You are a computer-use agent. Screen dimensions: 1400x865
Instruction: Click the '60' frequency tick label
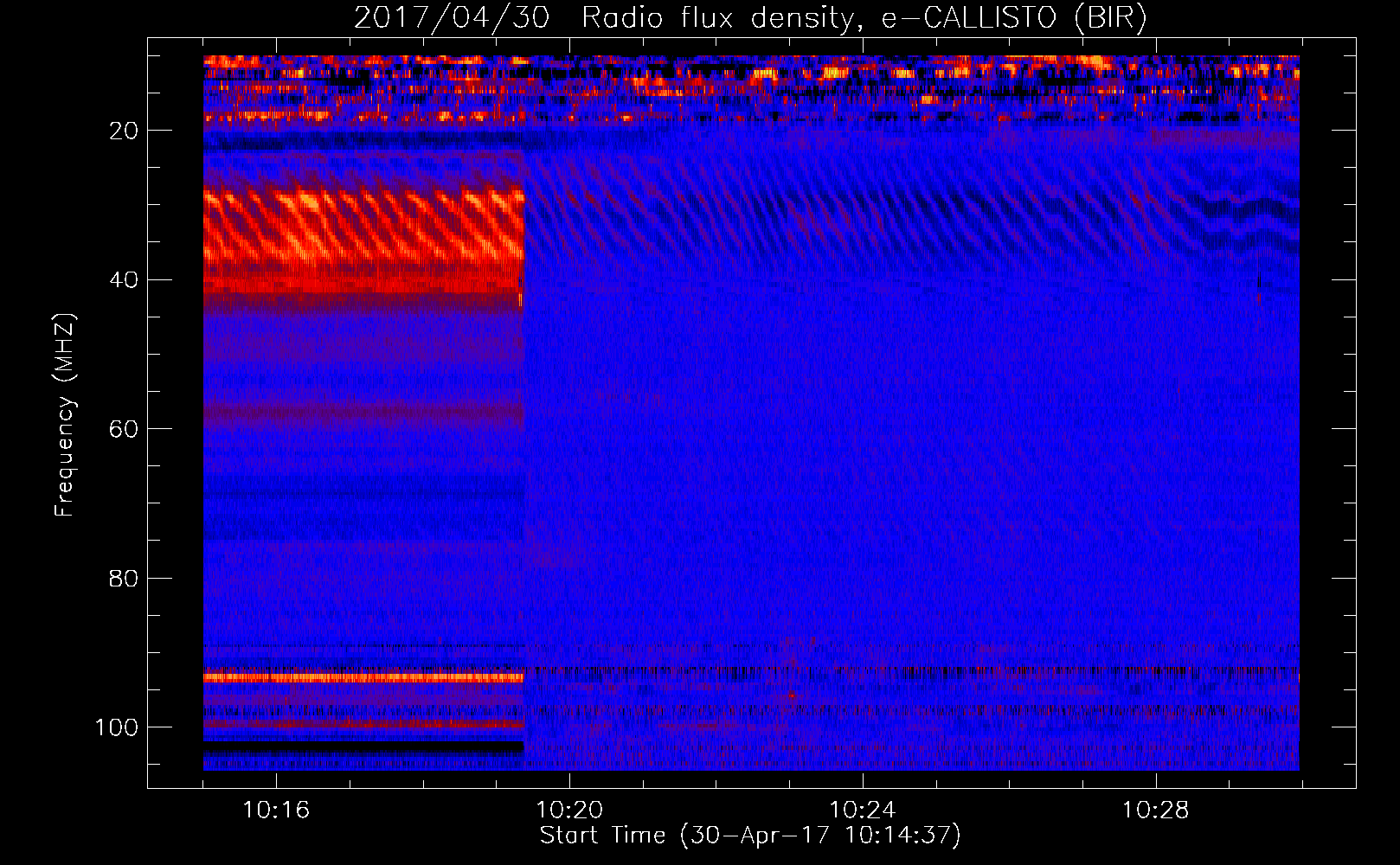pos(124,429)
